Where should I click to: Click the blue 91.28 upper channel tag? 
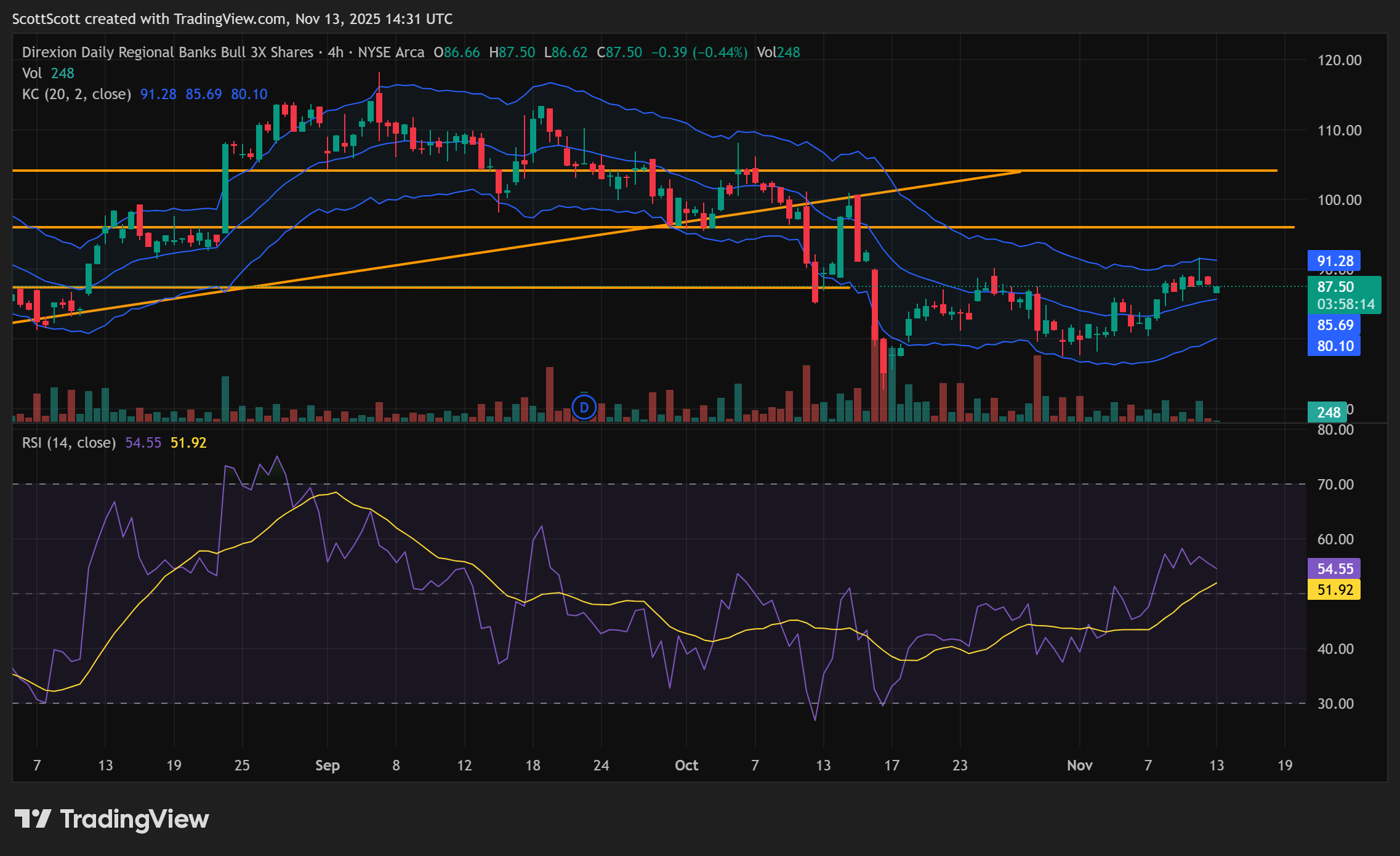(1334, 261)
